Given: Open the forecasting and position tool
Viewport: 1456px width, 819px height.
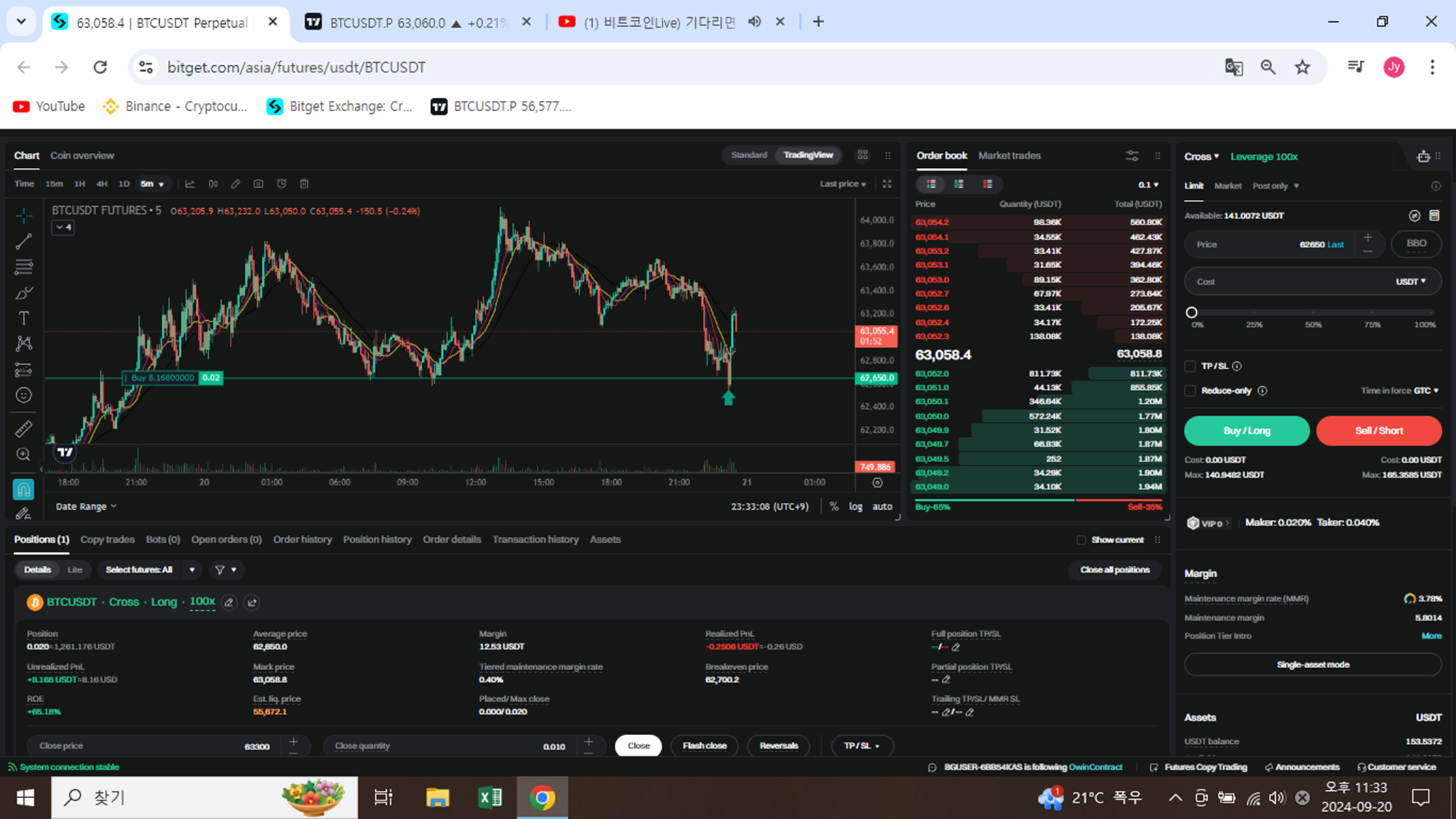Looking at the screenshot, I should pos(24,369).
